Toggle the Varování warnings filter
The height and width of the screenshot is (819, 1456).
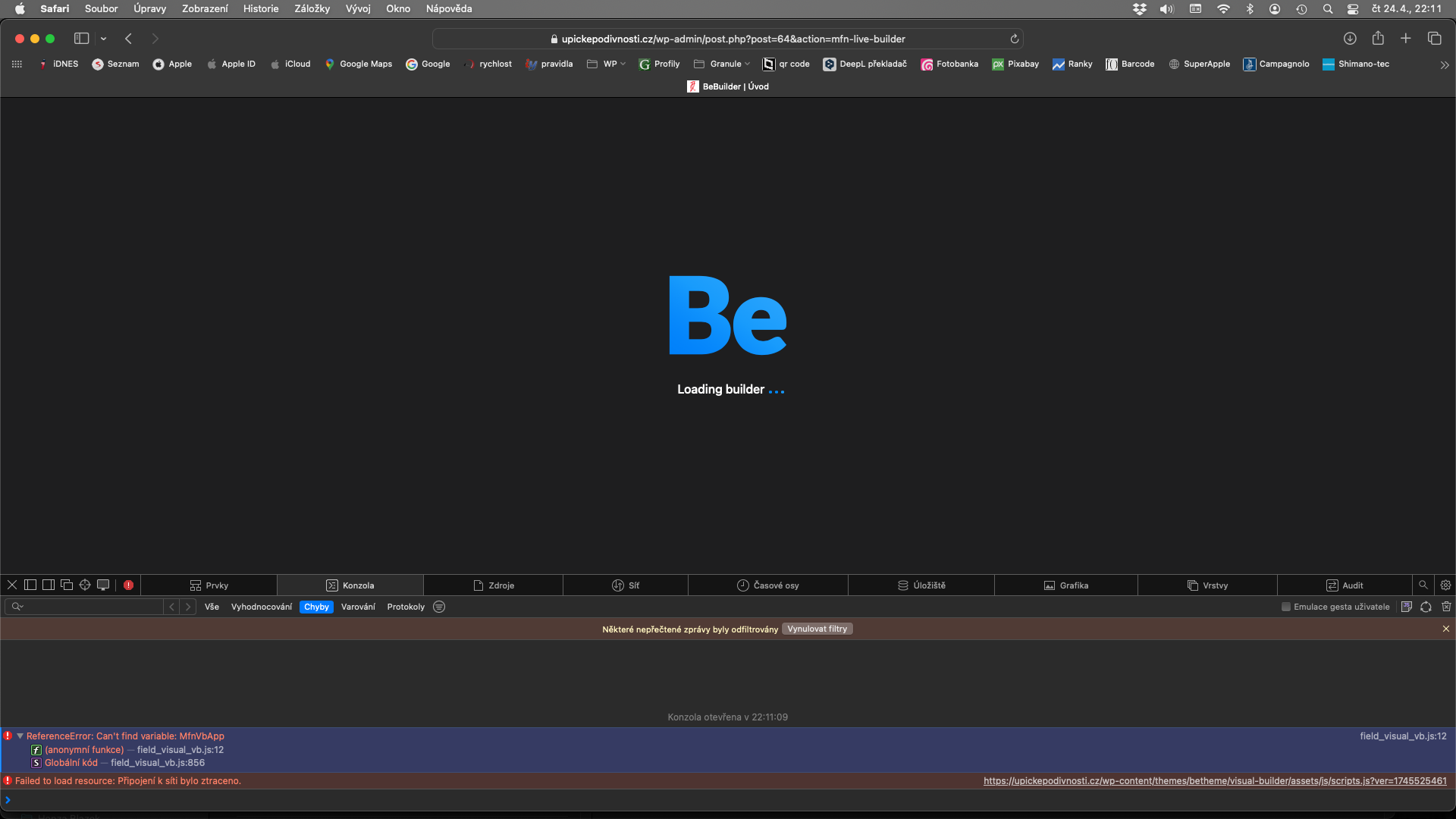(x=358, y=607)
